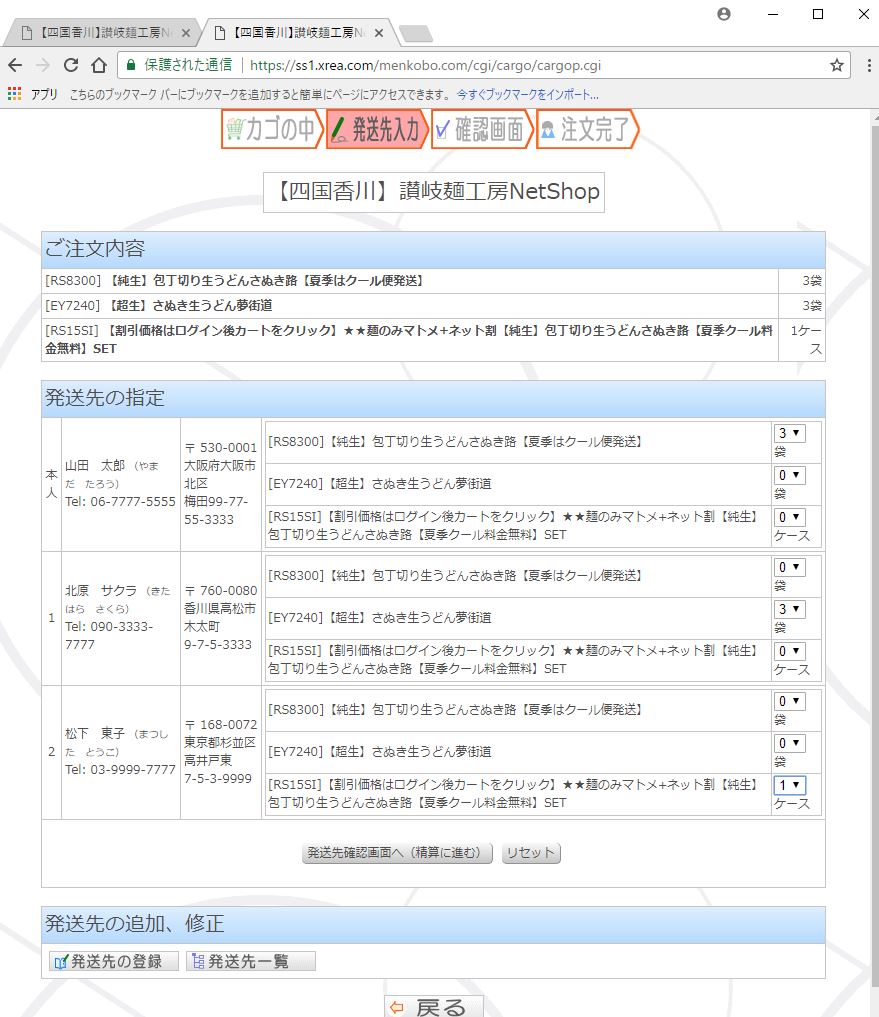Click the ブックマークをインポート link
Viewport: 879px width, 1017px height.
527,95
